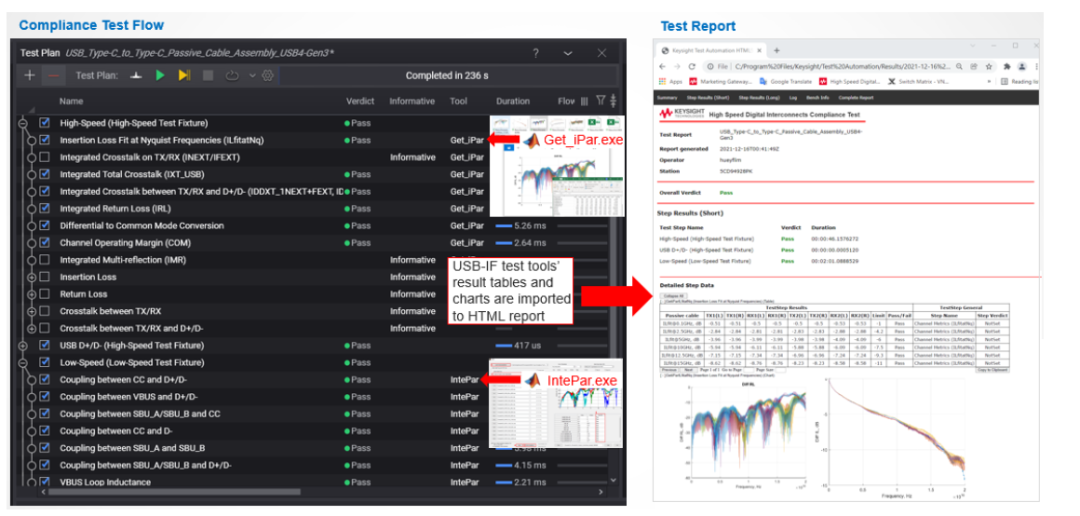Open the dropdown arrow beside repeat icon
Image resolution: width=1080 pixels, height=516 pixels.
[x=252, y=76]
